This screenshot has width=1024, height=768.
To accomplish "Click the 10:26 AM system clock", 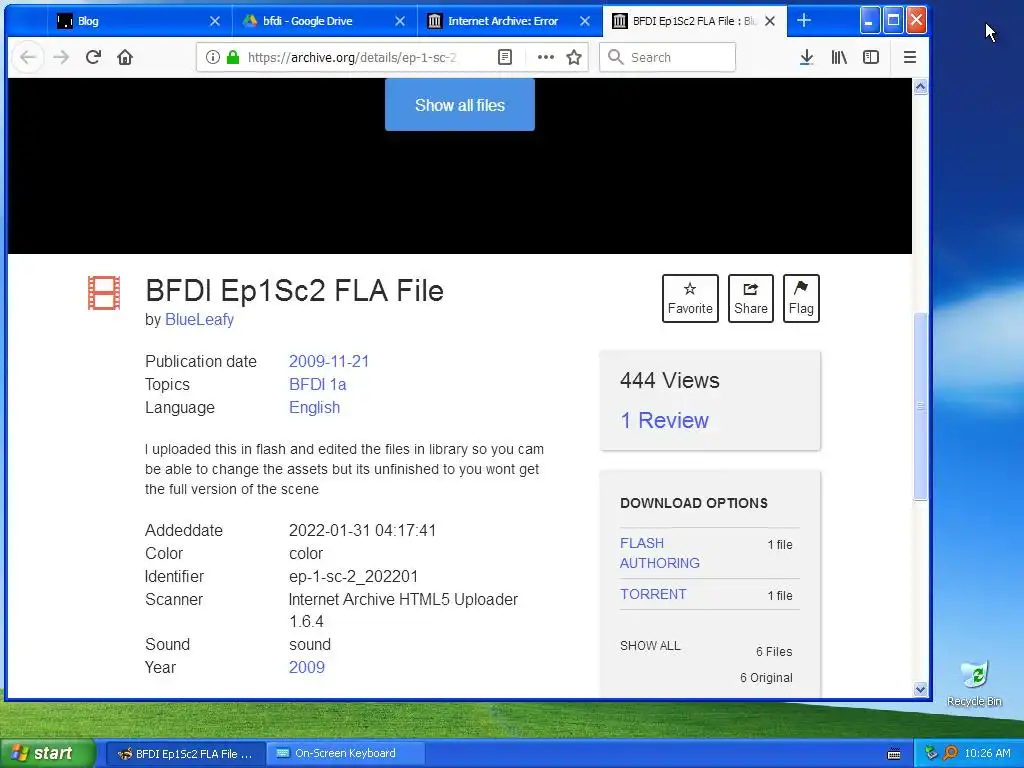I will (987, 753).
